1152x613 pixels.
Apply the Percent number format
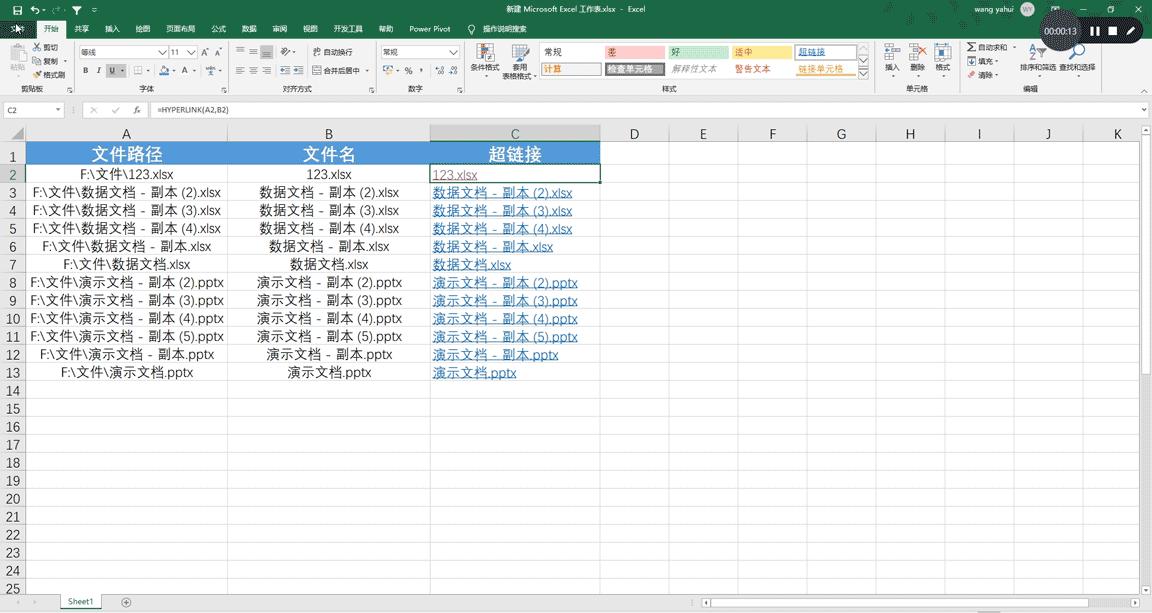(x=409, y=71)
